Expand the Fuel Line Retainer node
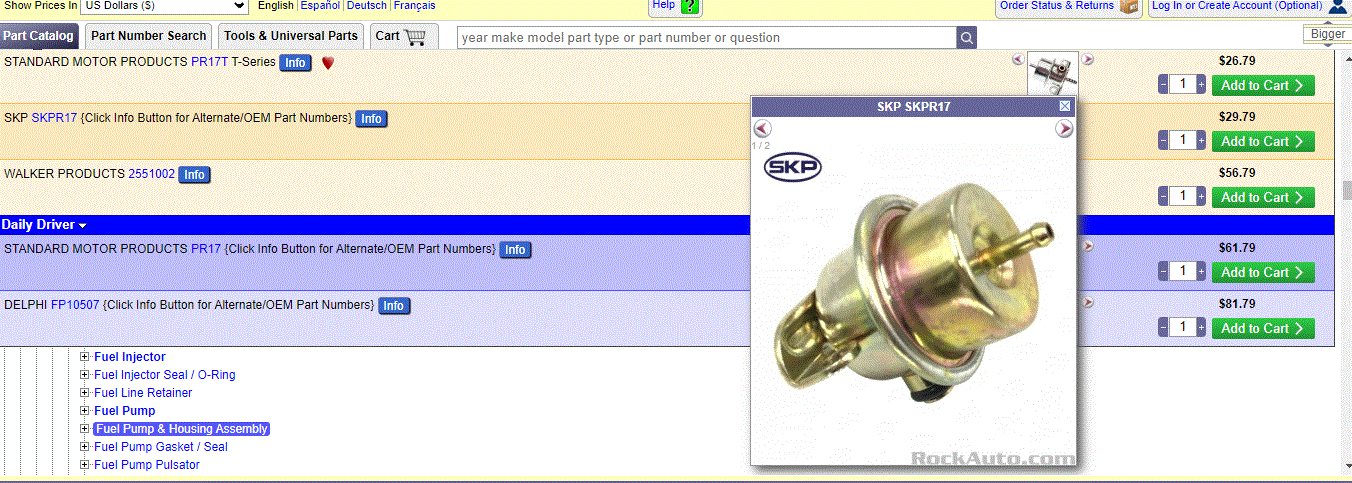Screen dimensions: 1352x483 coord(85,393)
